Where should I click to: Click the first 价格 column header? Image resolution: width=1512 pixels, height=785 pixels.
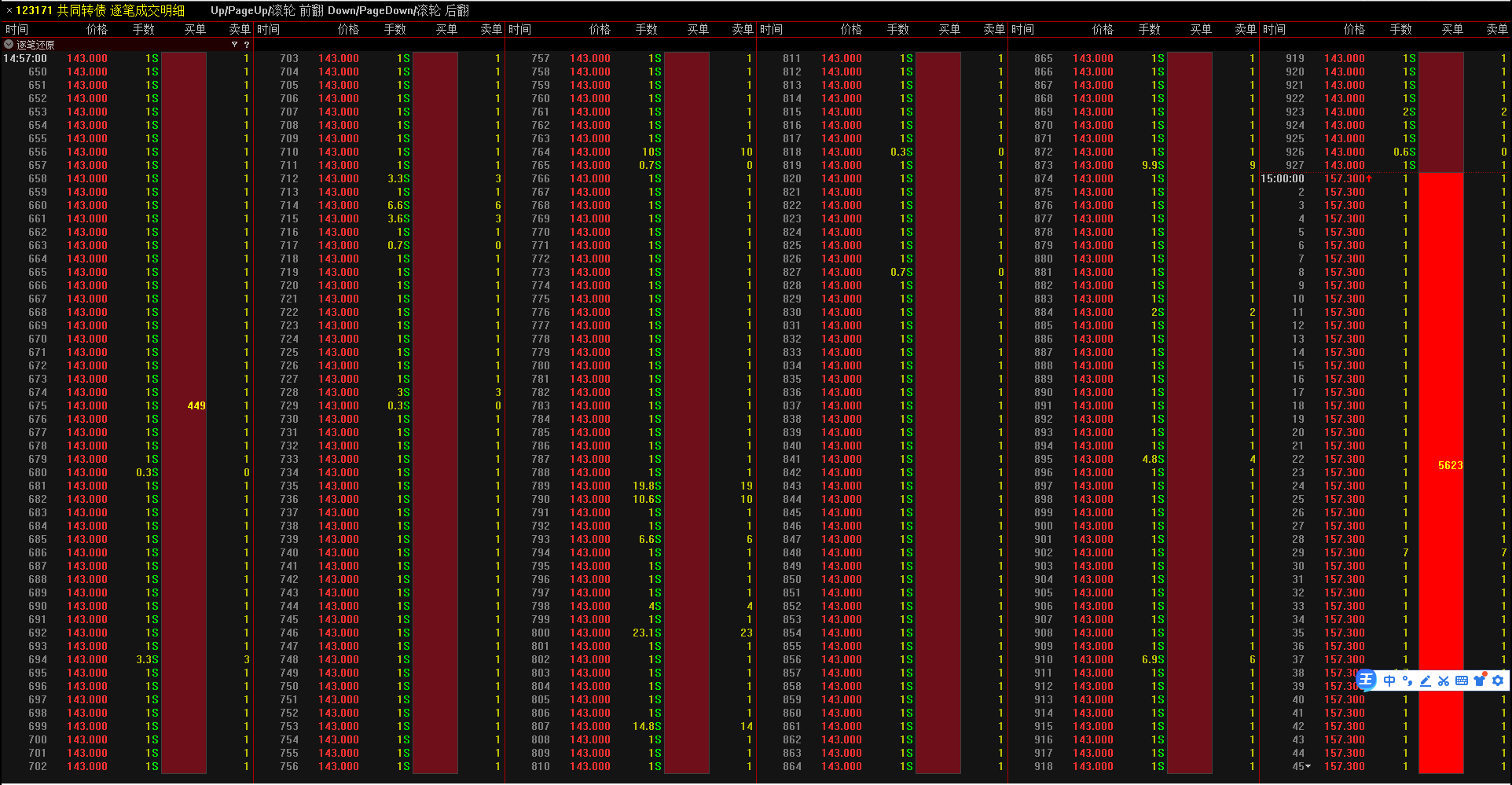click(97, 29)
